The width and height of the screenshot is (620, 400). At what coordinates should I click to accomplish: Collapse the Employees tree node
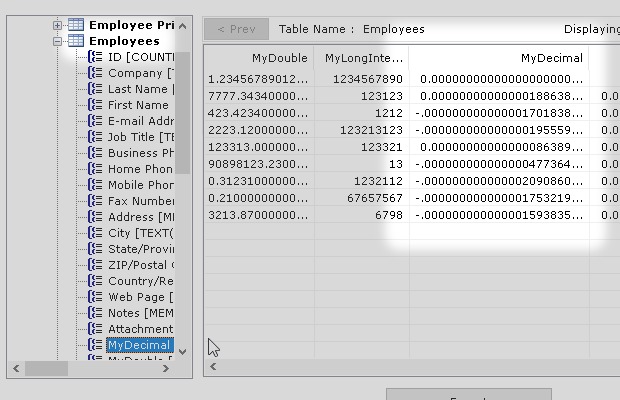58,41
